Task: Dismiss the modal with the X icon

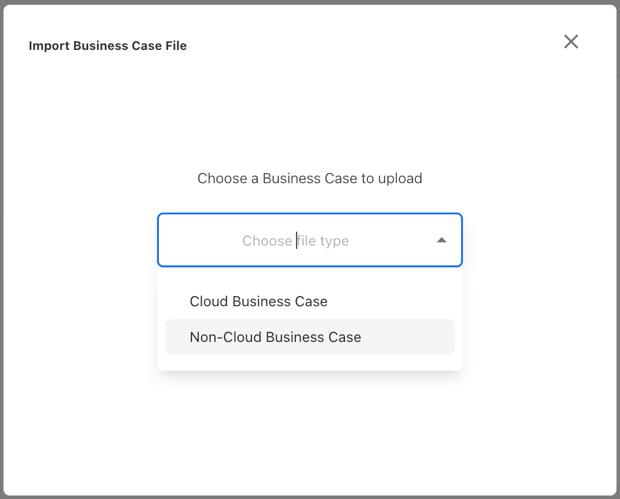Action: [x=571, y=41]
